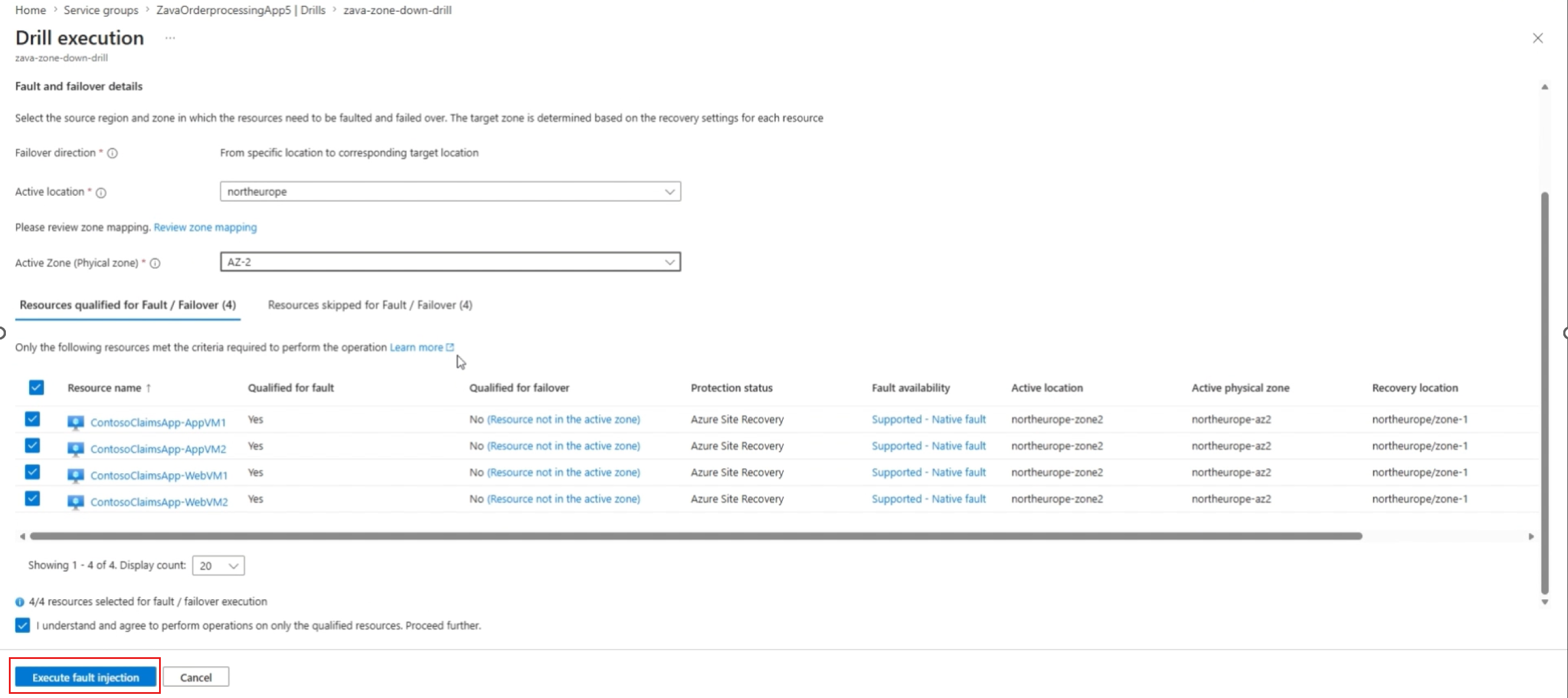The width and height of the screenshot is (1568, 698).
Task: Open the ContosoClaimsApp-WebVM2 resource link
Action: pos(159,502)
